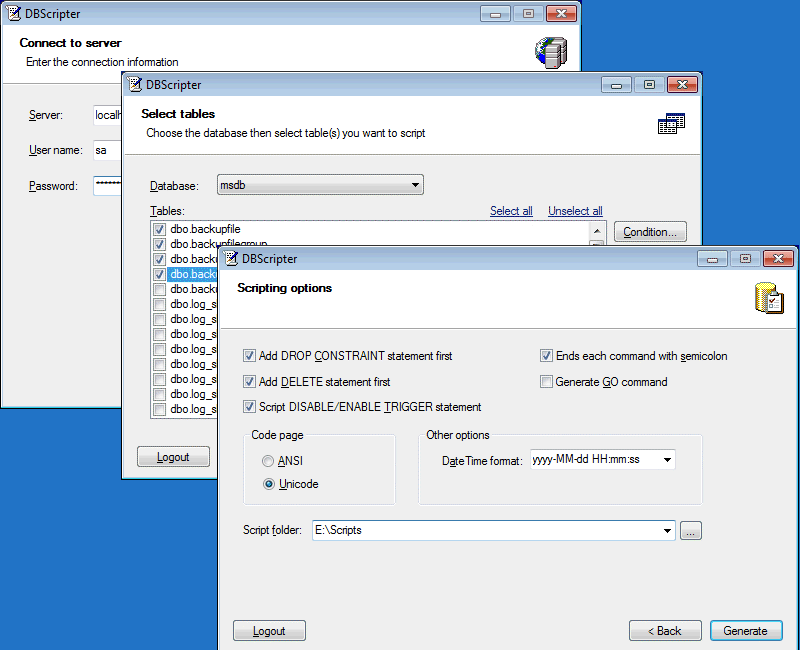
Task: Click Logout in Scripting options window
Action: click(x=269, y=631)
